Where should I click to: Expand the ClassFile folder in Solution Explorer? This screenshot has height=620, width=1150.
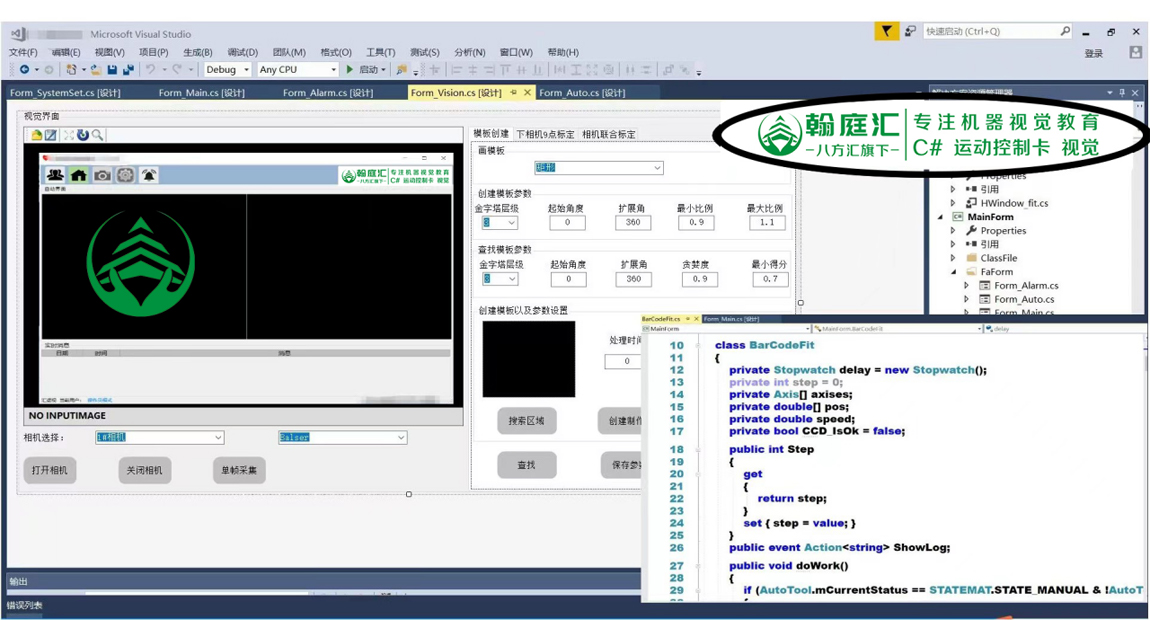(953, 258)
